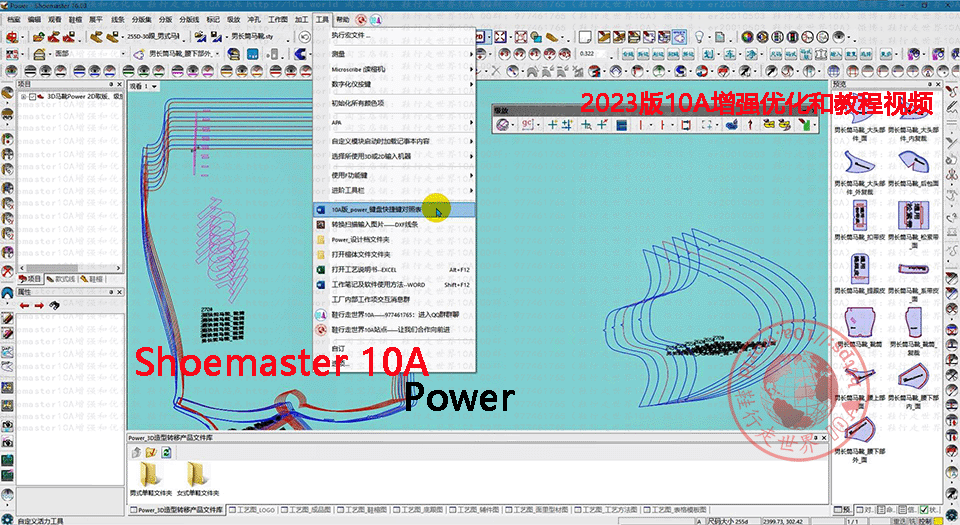Choose 工作笔记及软件使用方法-WORD entry

click(x=394, y=285)
